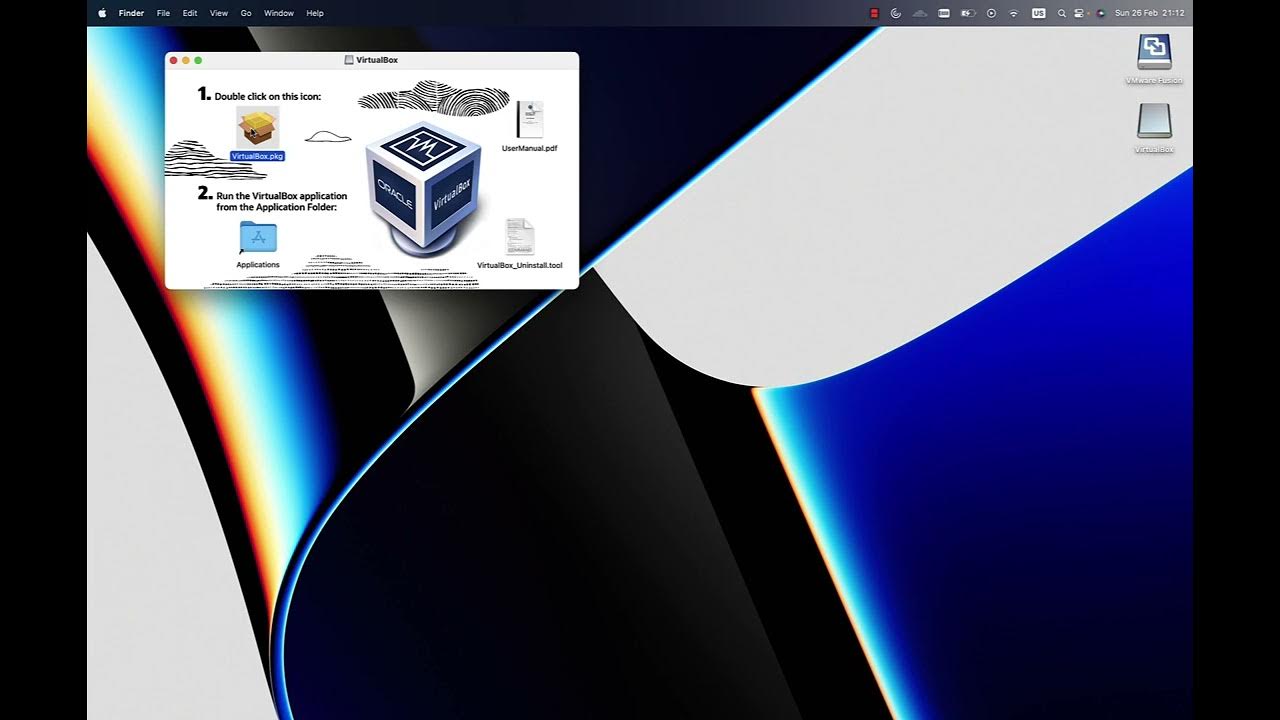Open the File menu
Screen dimensions: 1280x720
163,13
